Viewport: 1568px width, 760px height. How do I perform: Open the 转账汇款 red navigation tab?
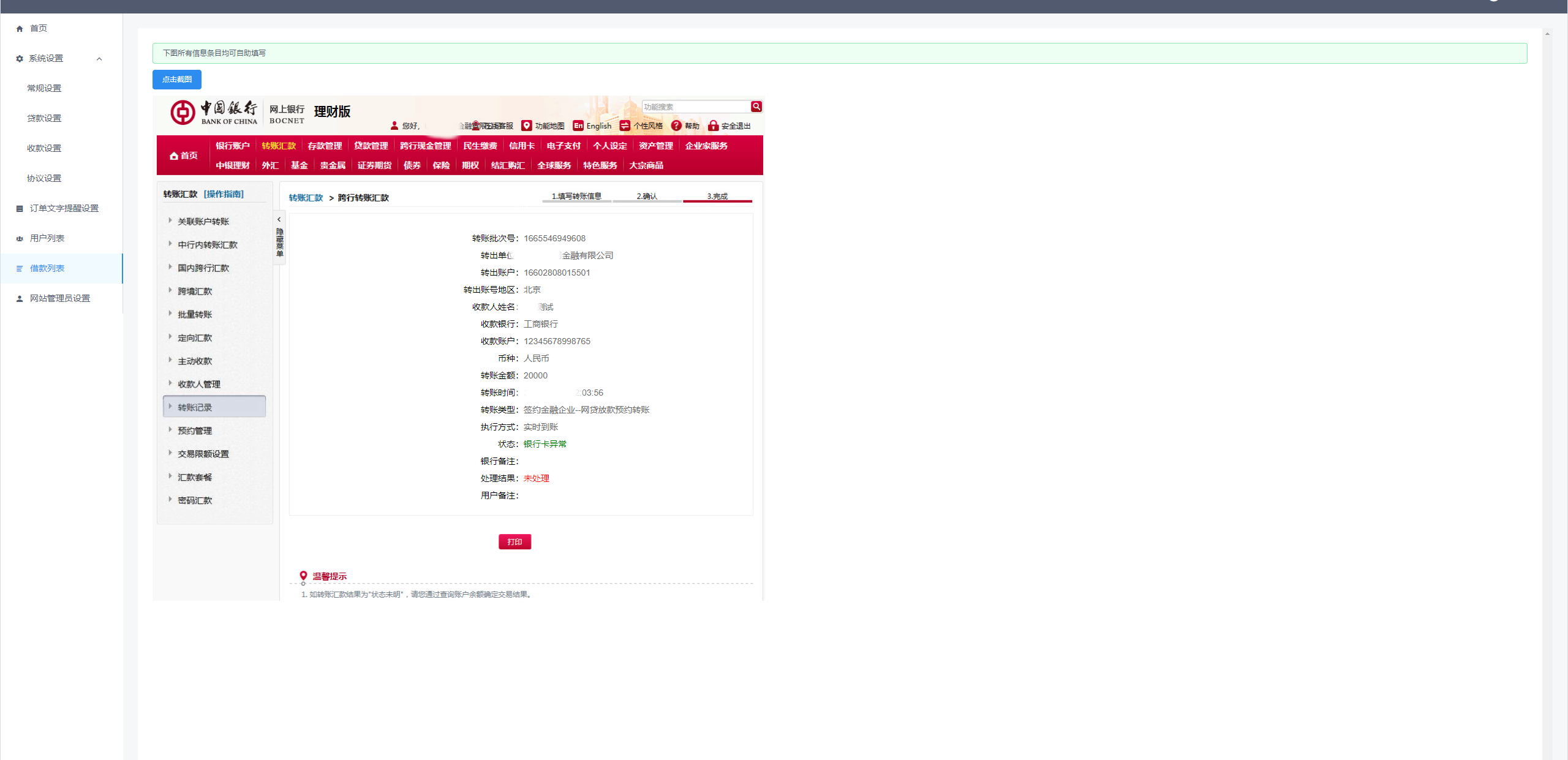[x=279, y=146]
